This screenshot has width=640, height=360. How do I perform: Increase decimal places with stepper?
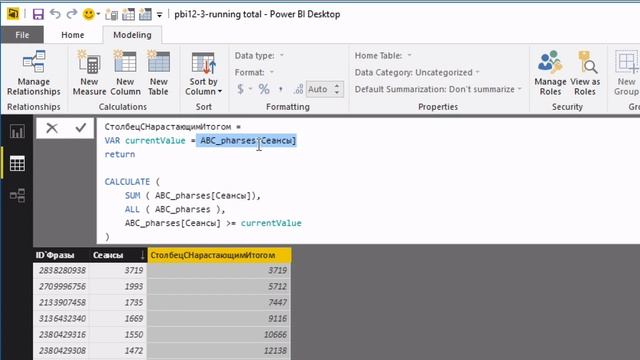pyautogui.click(x=337, y=86)
